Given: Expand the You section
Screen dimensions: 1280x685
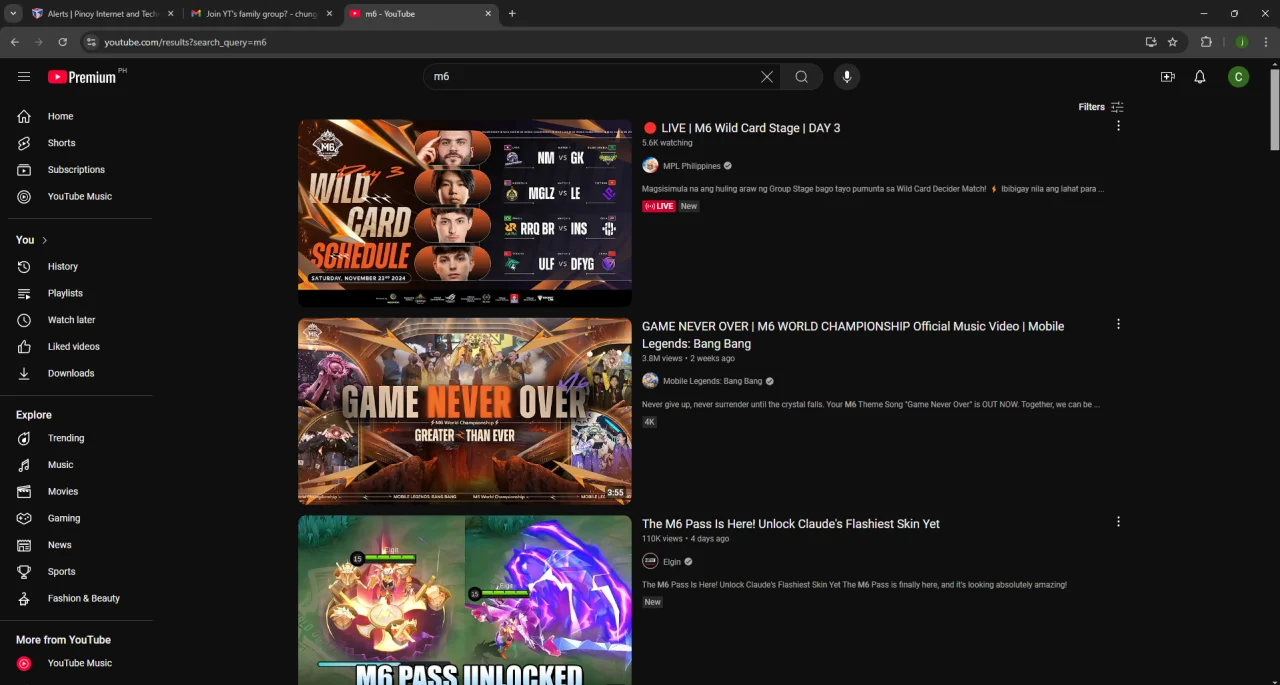Looking at the screenshot, I should point(32,240).
